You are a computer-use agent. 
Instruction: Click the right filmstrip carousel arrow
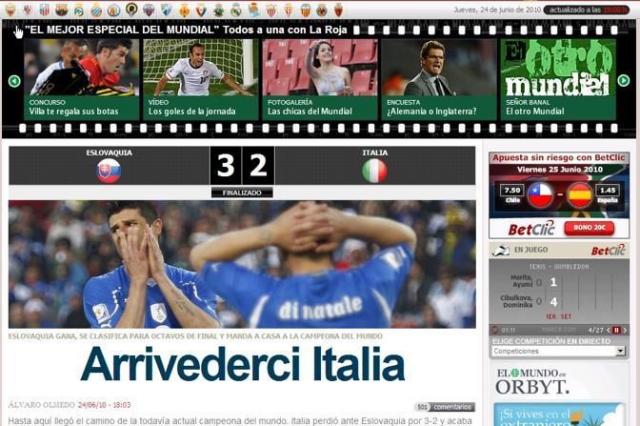[623, 80]
